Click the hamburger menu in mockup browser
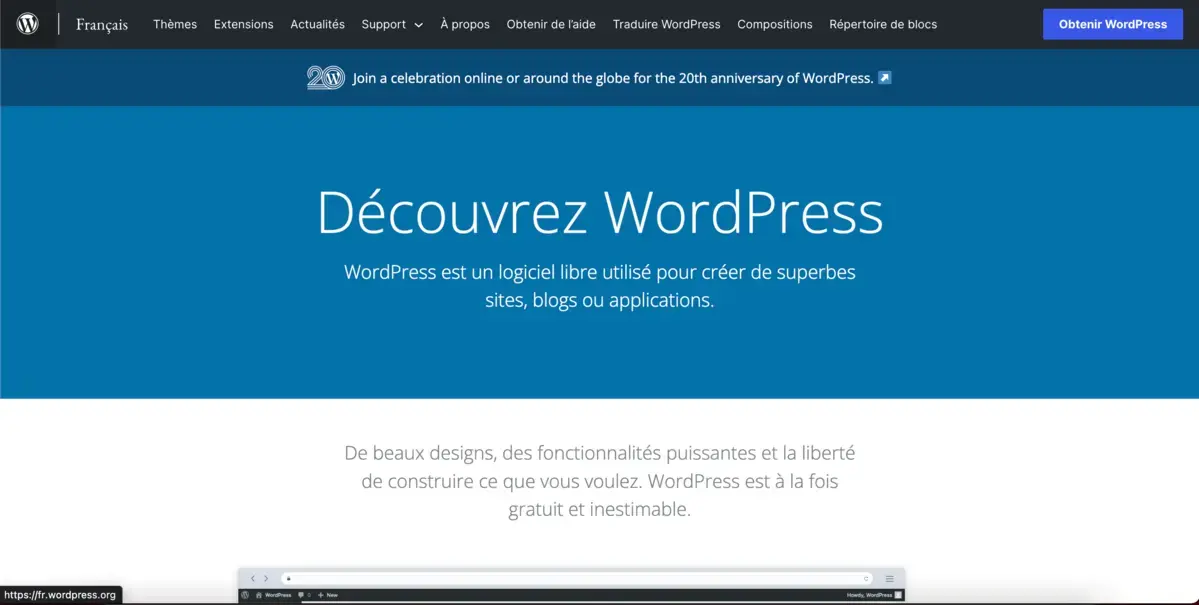The height and width of the screenshot is (605, 1199). click(x=889, y=578)
